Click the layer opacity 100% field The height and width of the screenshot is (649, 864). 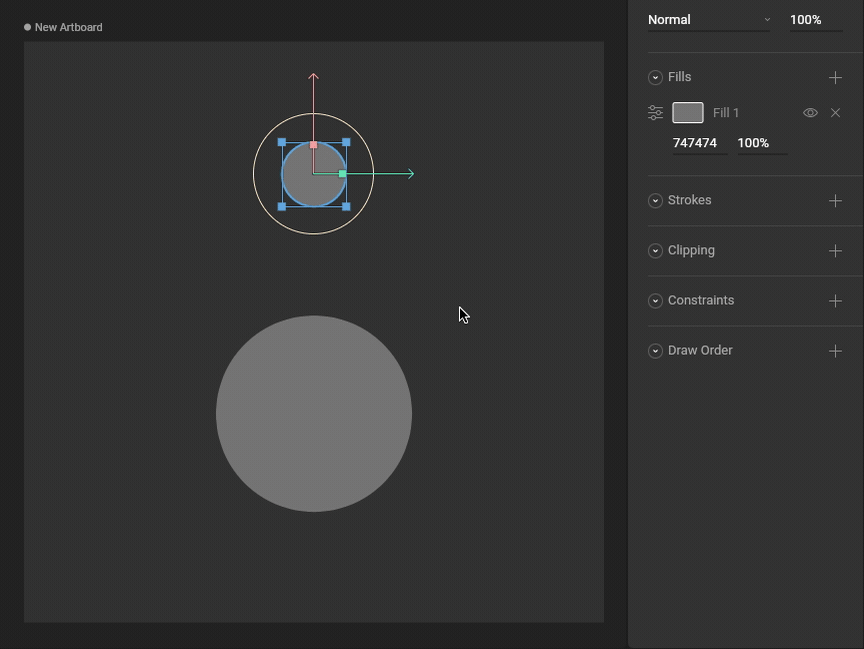click(x=813, y=20)
